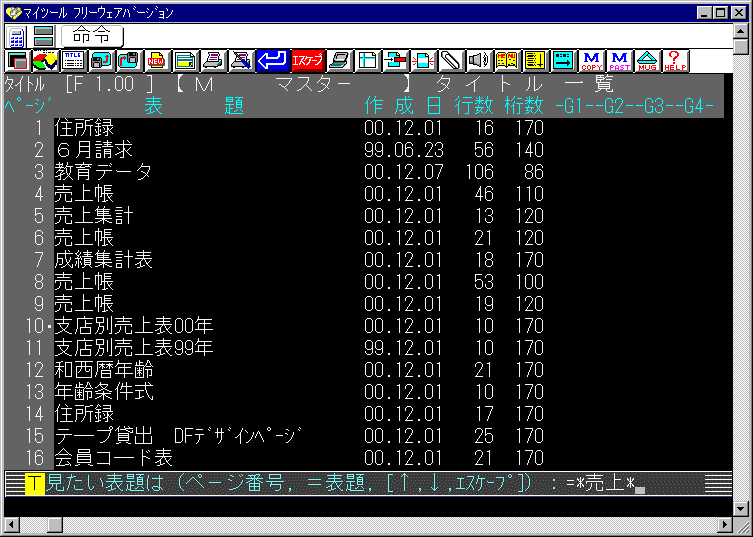The height and width of the screenshot is (537, 753).
Task: Open the HELP question mark icon
Action: click(x=675, y=61)
